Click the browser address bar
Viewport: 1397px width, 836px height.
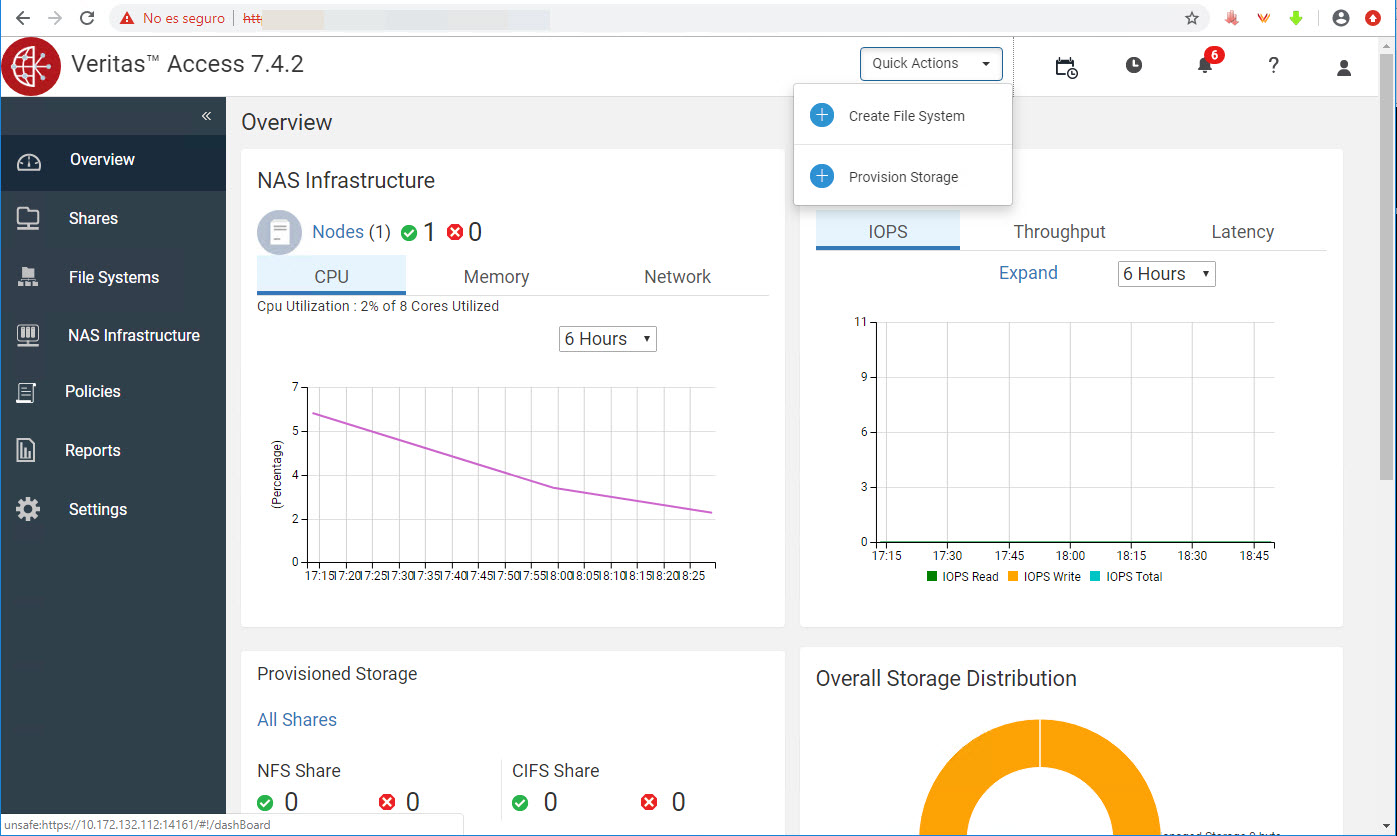point(700,18)
